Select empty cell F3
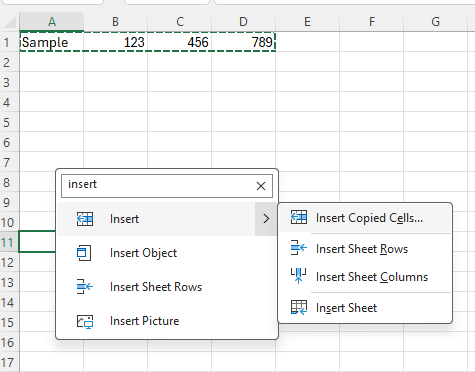The image size is (475, 372). pyautogui.click(x=372, y=82)
